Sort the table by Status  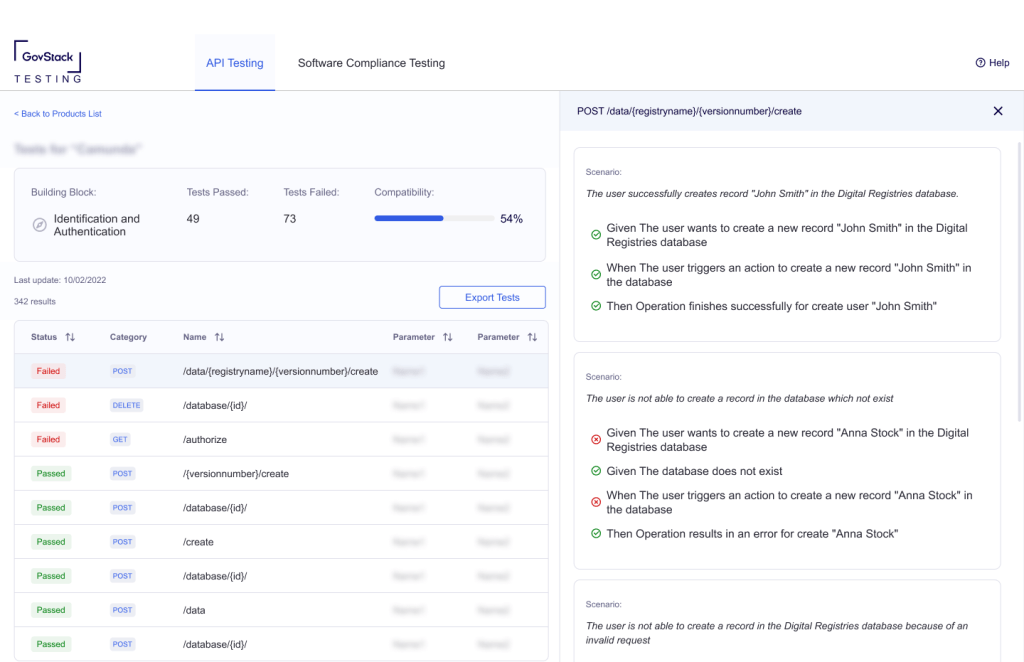(70, 337)
